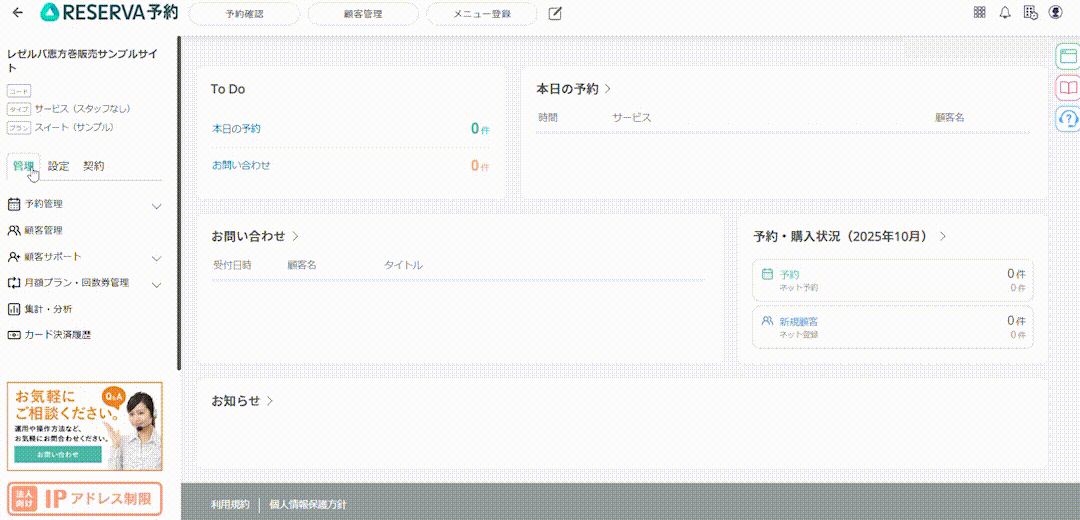Click the person icon beside 顧客サポート

pyautogui.click(x=13, y=257)
